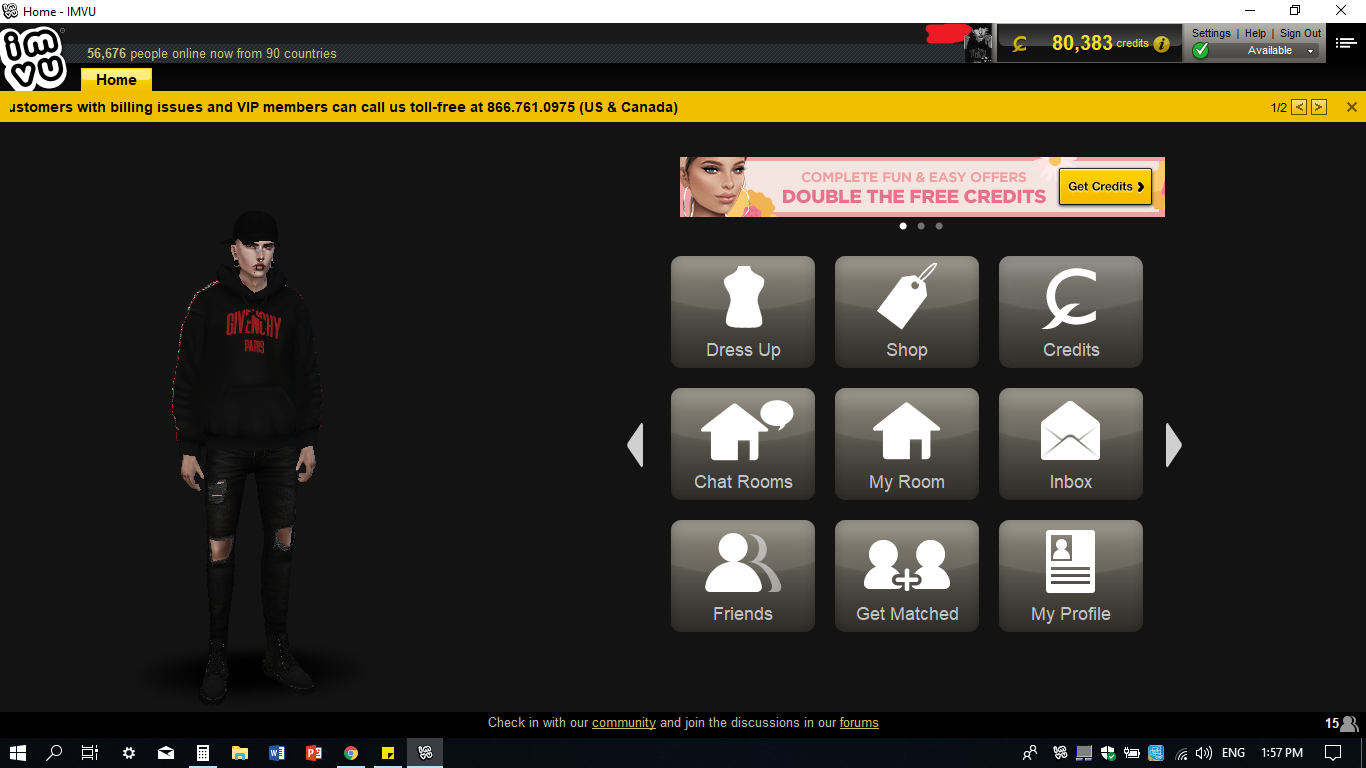This screenshot has height=768, width=1366.
Task: Open Settings from the top bar
Action: point(1211,32)
